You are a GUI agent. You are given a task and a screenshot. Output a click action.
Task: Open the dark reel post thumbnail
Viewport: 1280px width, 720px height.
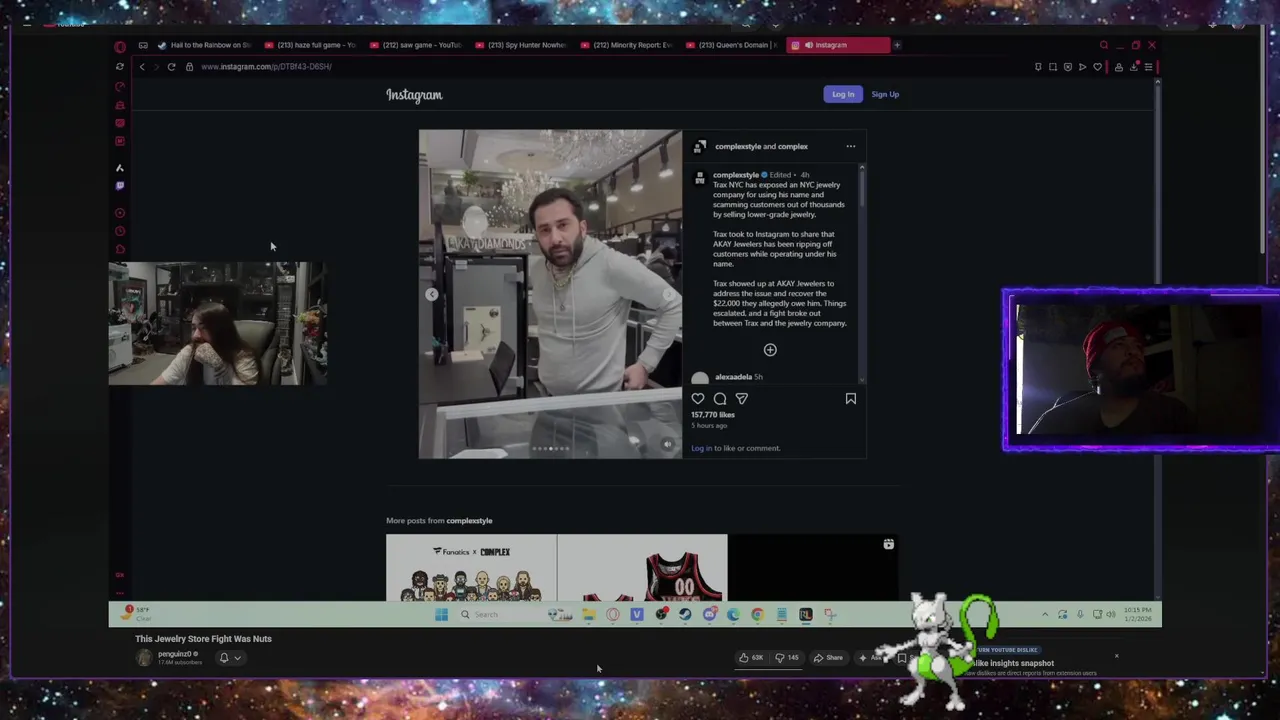(x=813, y=568)
